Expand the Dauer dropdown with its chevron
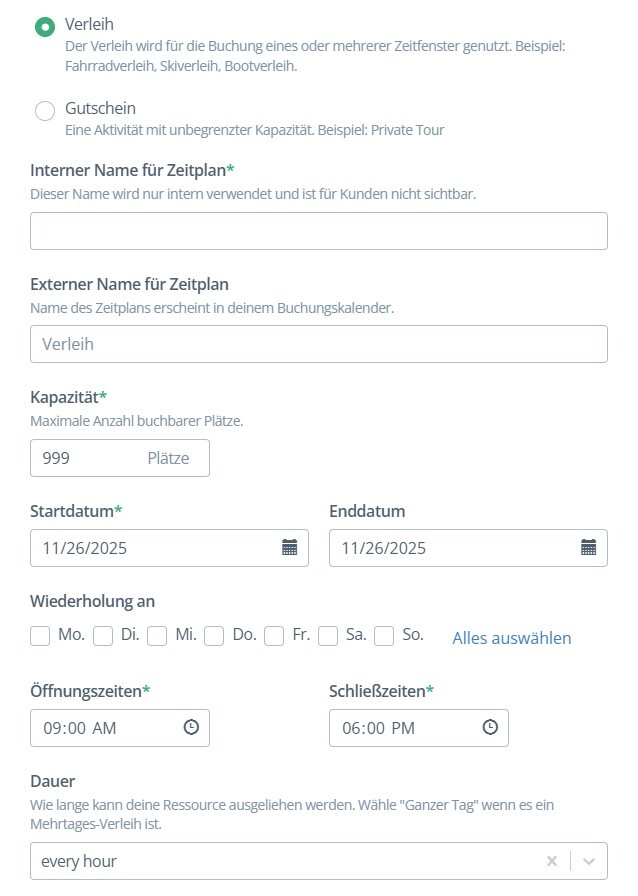The width and height of the screenshot is (638, 896). pos(589,860)
